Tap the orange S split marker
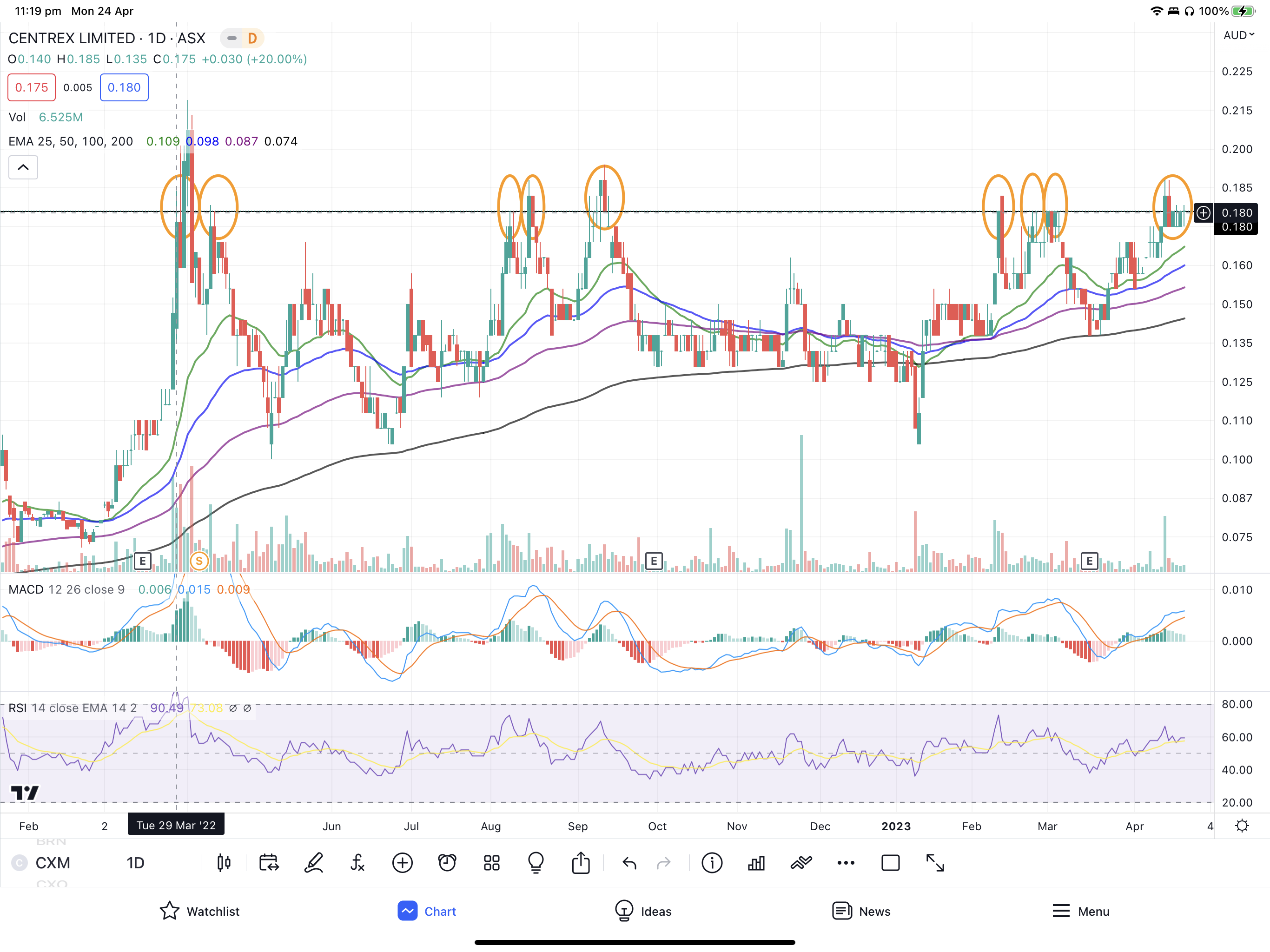Viewport: 1270px width, 952px height. tap(199, 561)
